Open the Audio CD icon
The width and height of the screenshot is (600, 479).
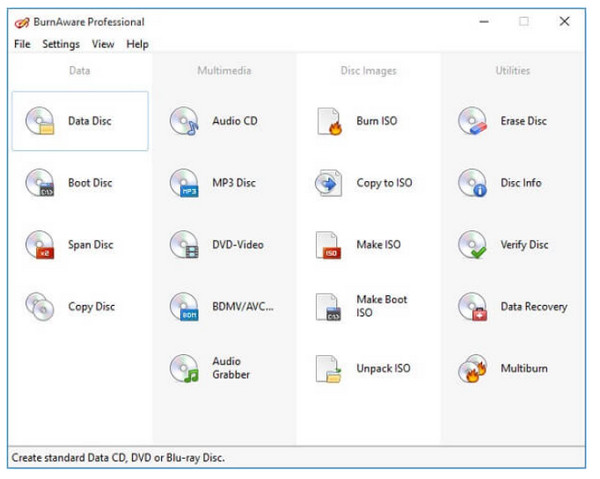[184, 121]
